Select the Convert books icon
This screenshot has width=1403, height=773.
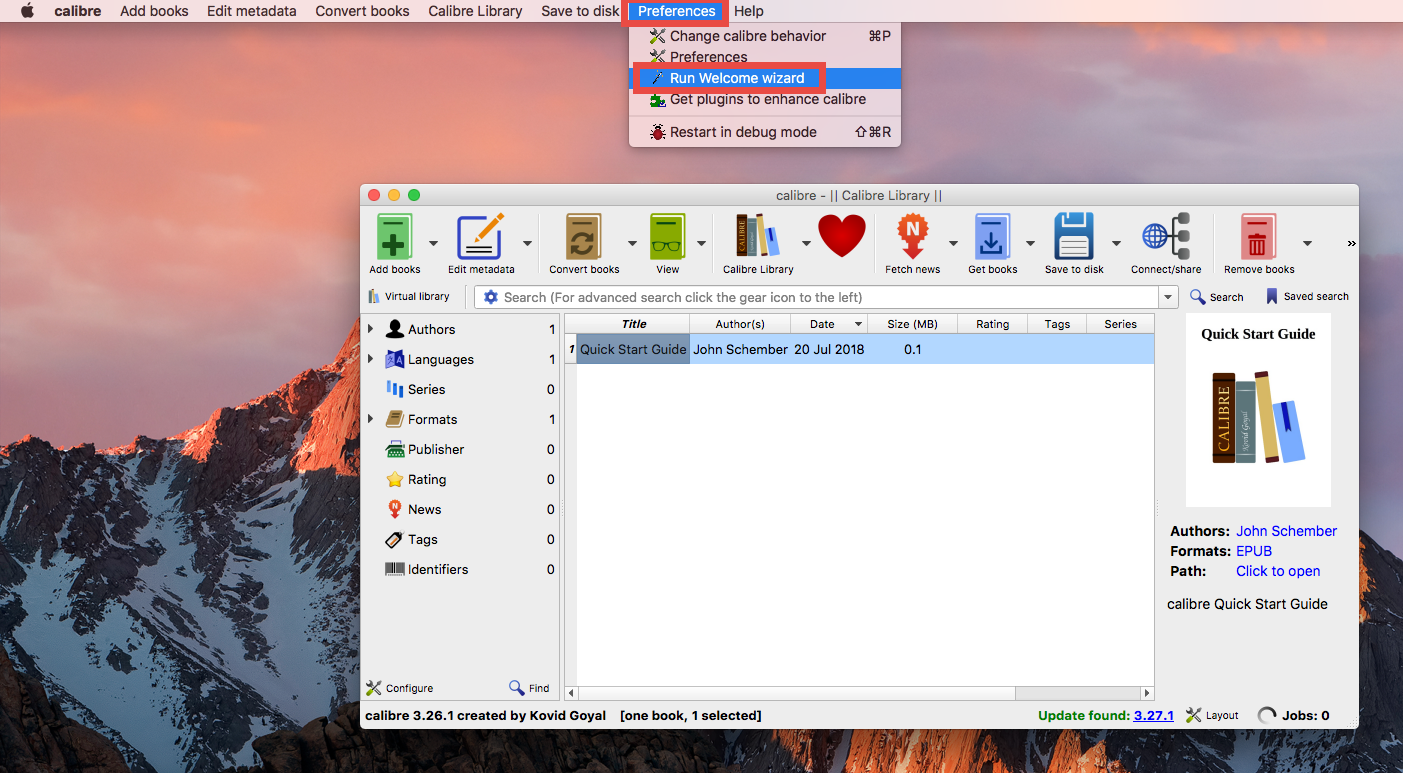click(x=585, y=238)
